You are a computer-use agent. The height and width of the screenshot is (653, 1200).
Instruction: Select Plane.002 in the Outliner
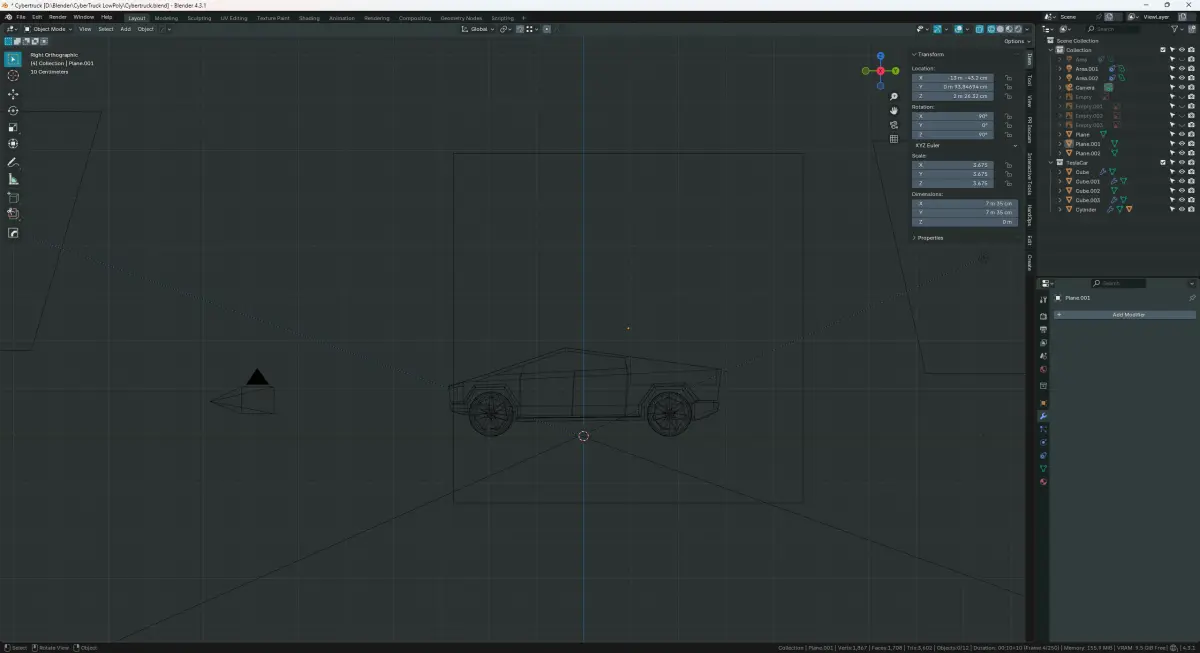coord(1089,153)
